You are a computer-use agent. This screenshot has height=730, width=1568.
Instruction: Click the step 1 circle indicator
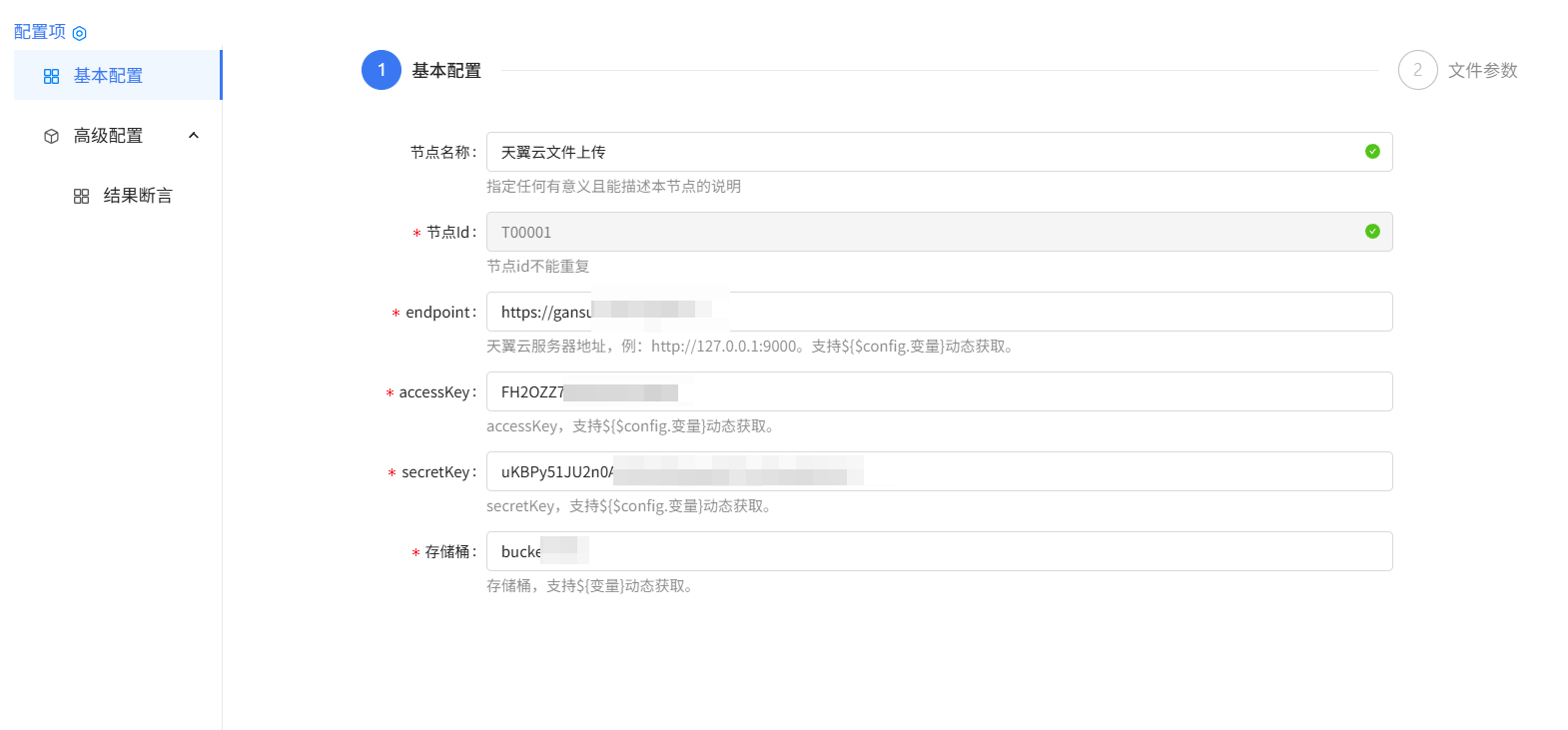tap(382, 70)
